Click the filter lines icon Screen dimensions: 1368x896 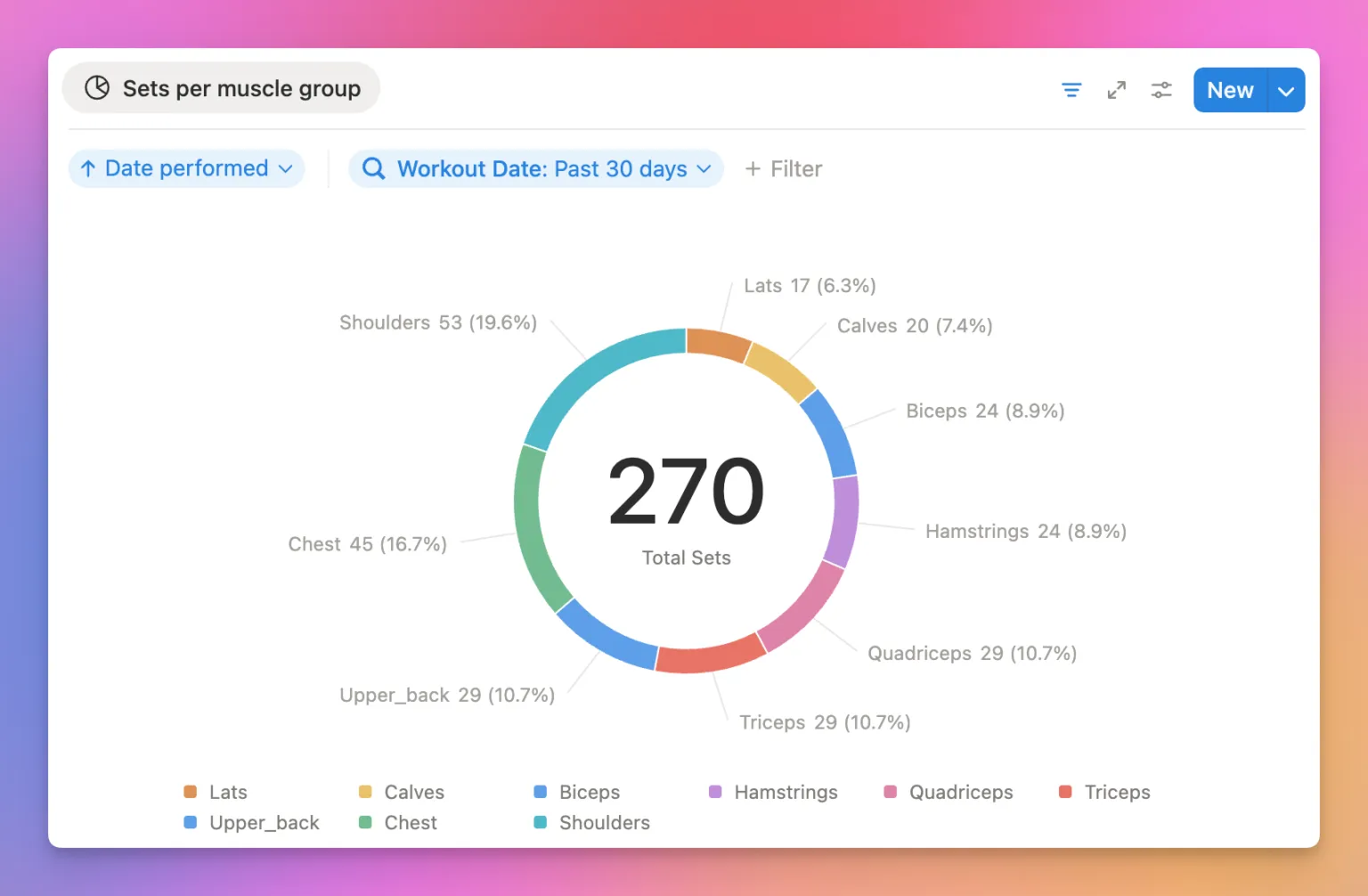point(1071,90)
